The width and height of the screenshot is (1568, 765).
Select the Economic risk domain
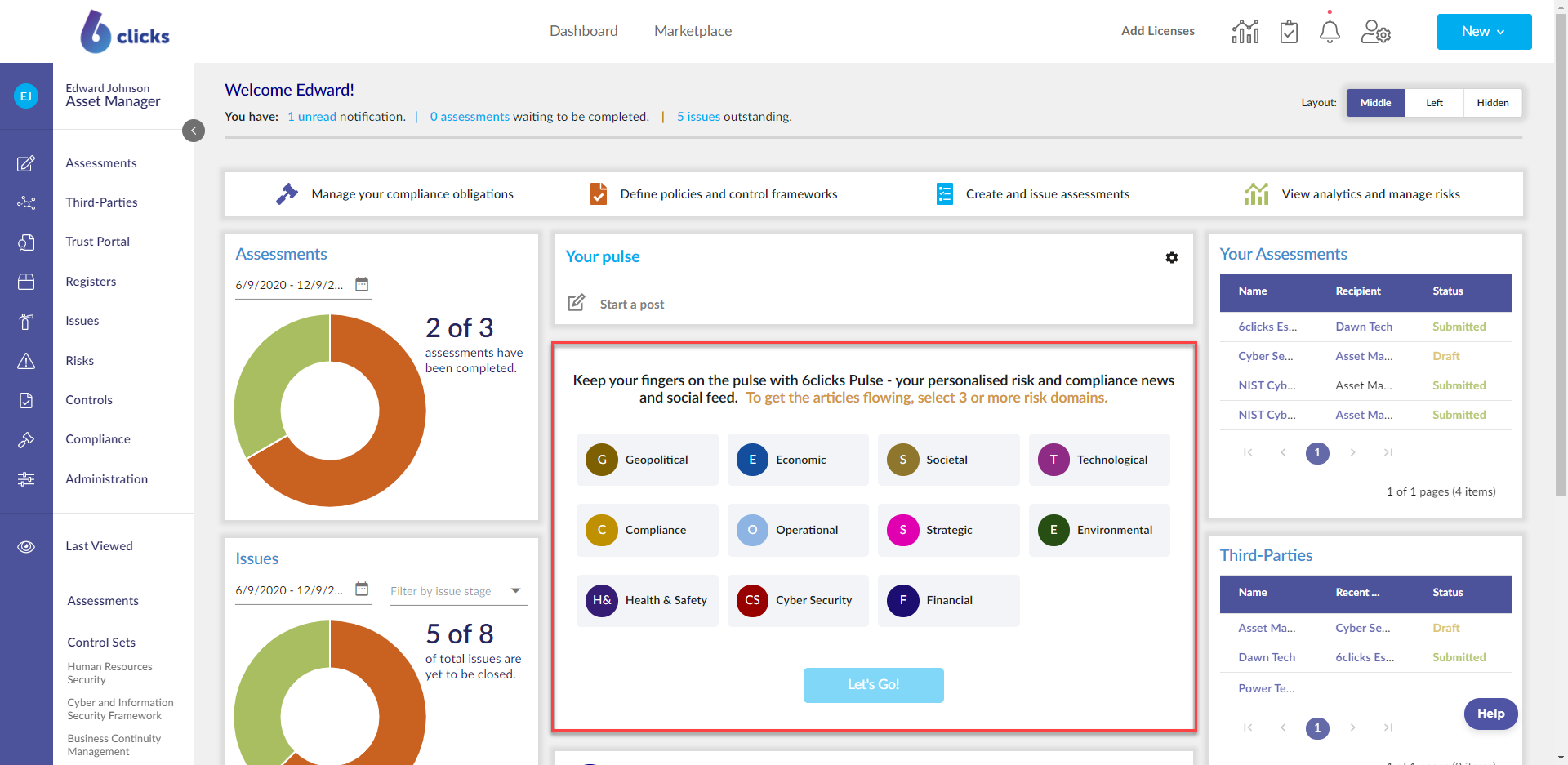coord(798,460)
